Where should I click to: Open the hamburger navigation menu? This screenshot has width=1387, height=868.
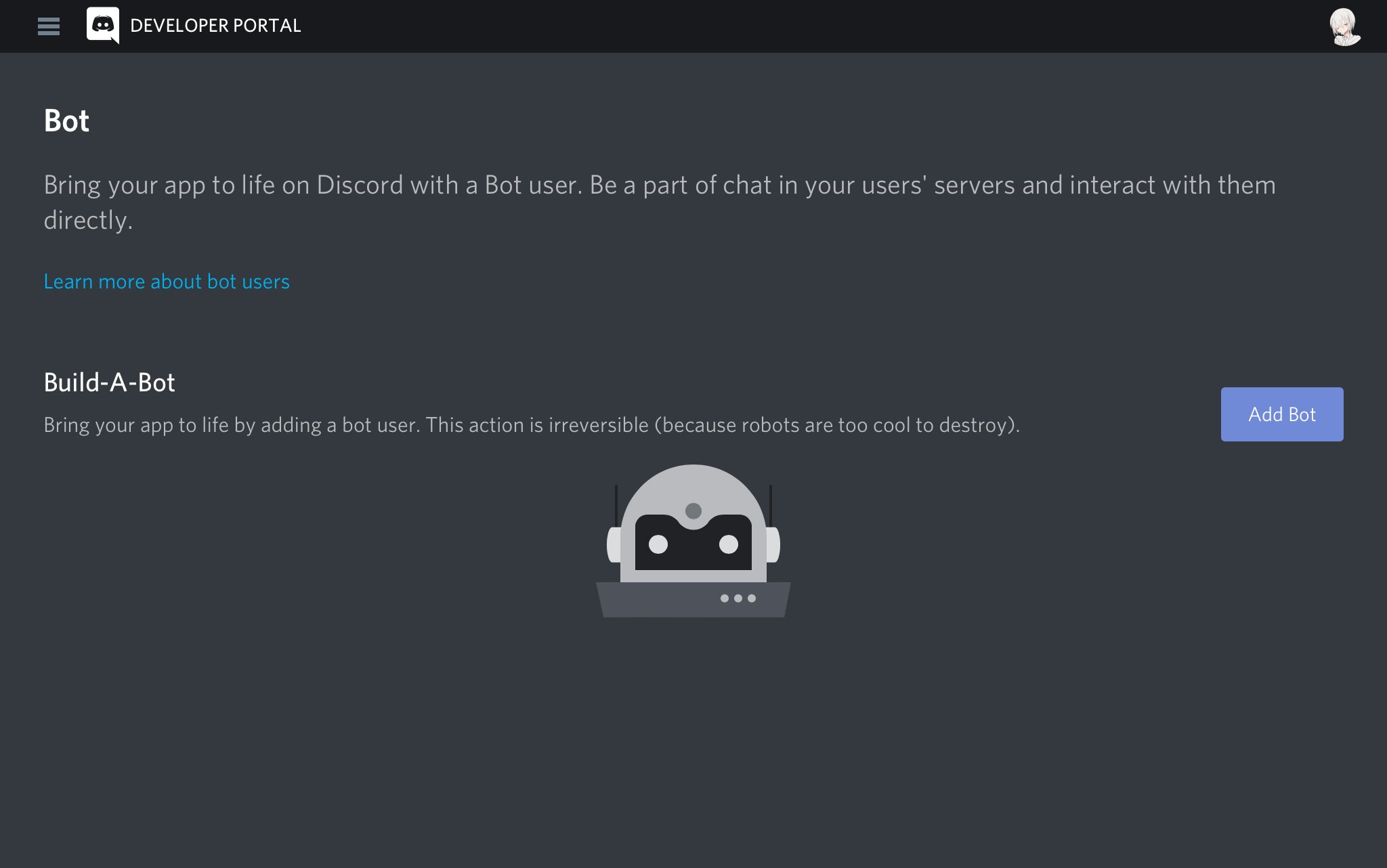[49, 26]
